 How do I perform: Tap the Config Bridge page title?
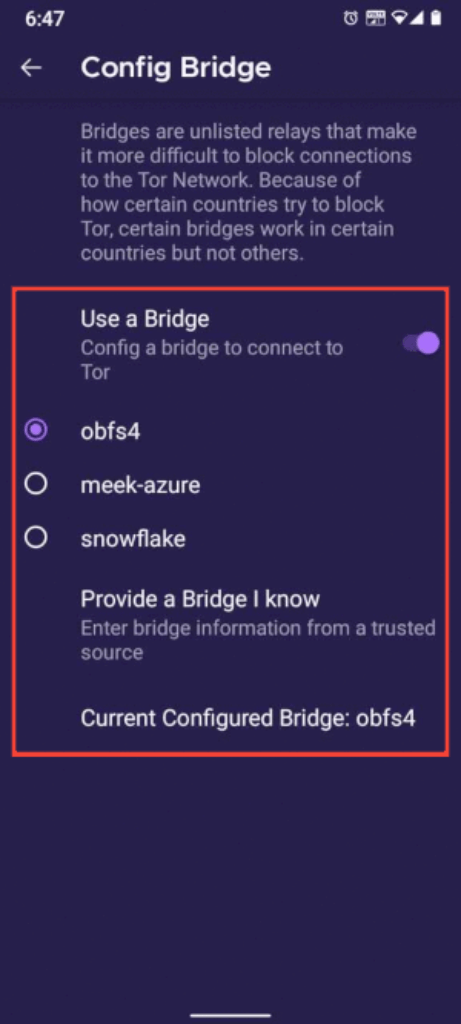[176, 67]
